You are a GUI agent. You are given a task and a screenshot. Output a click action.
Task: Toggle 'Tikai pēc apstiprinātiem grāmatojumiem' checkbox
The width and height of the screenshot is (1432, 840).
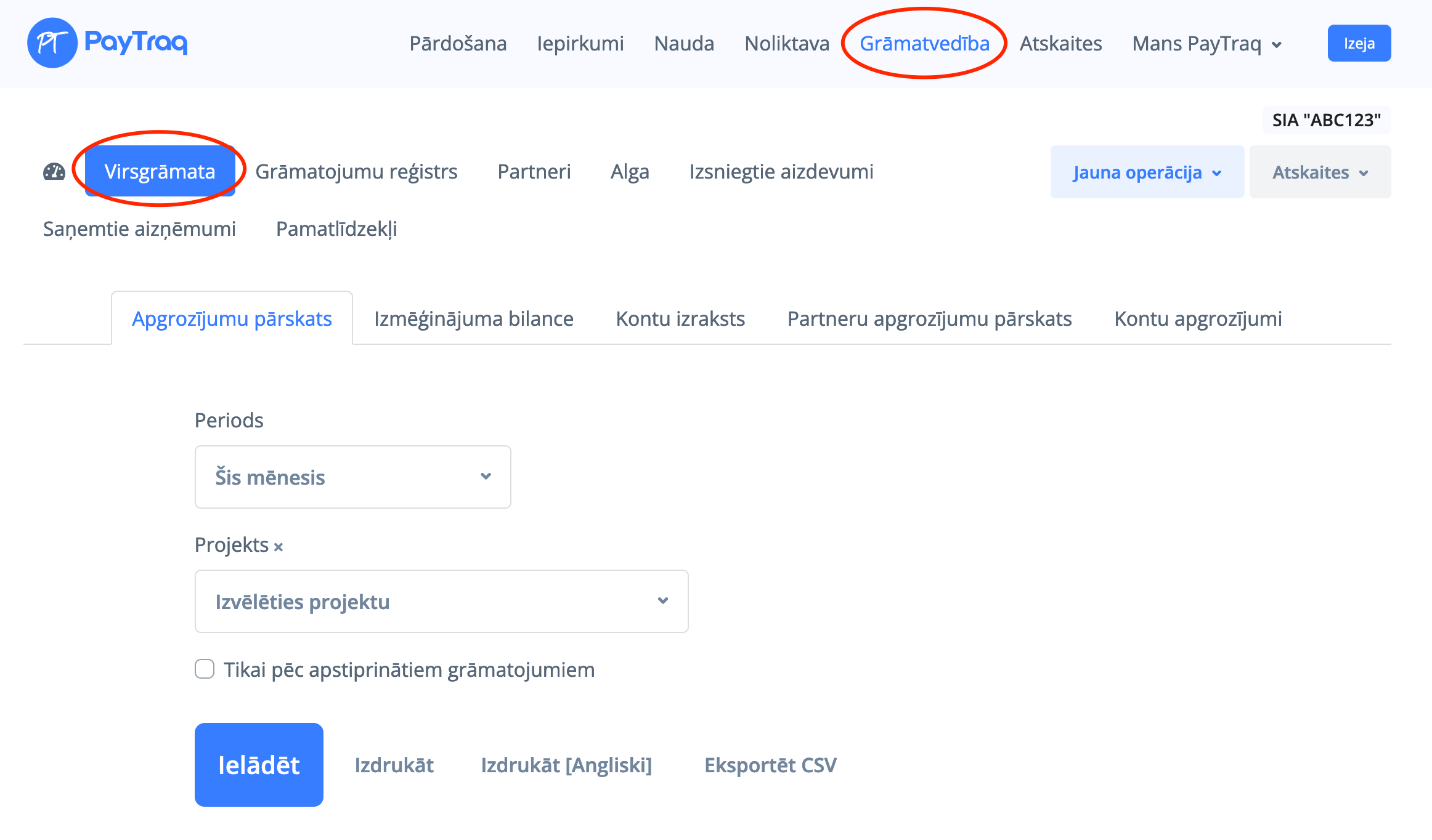click(x=205, y=669)
